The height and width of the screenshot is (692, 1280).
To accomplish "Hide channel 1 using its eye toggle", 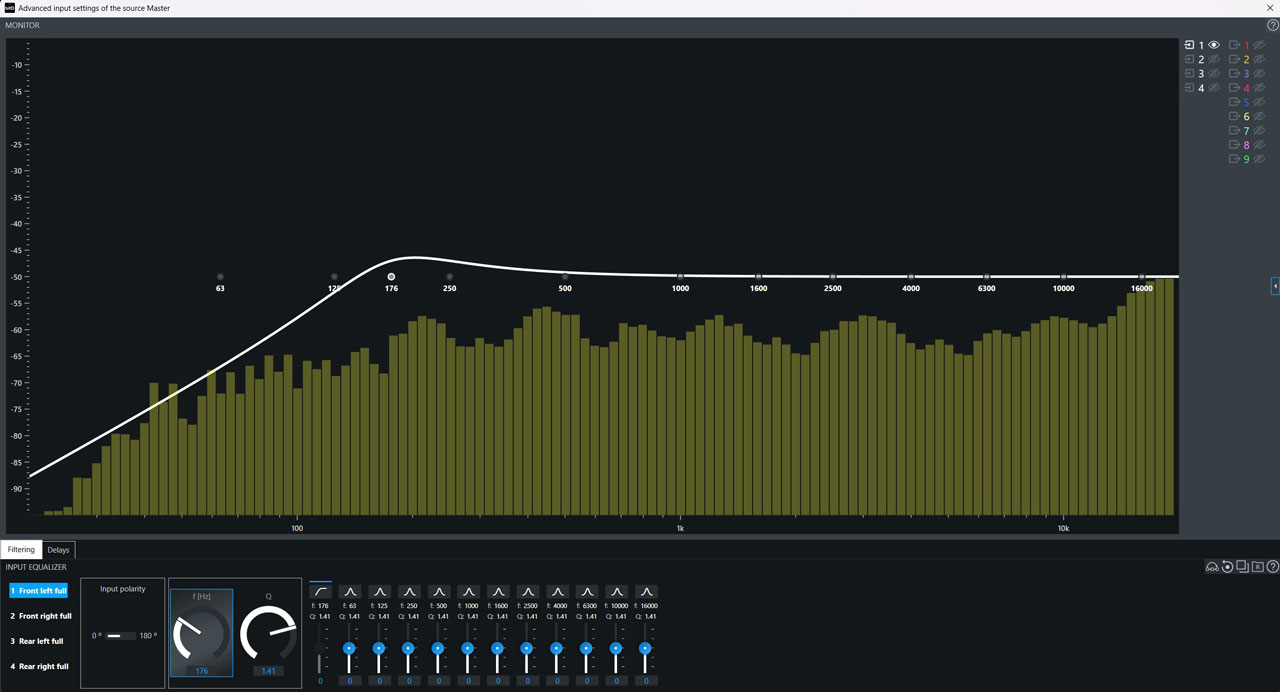I will pyautogui.click(x=1214, y=45).
